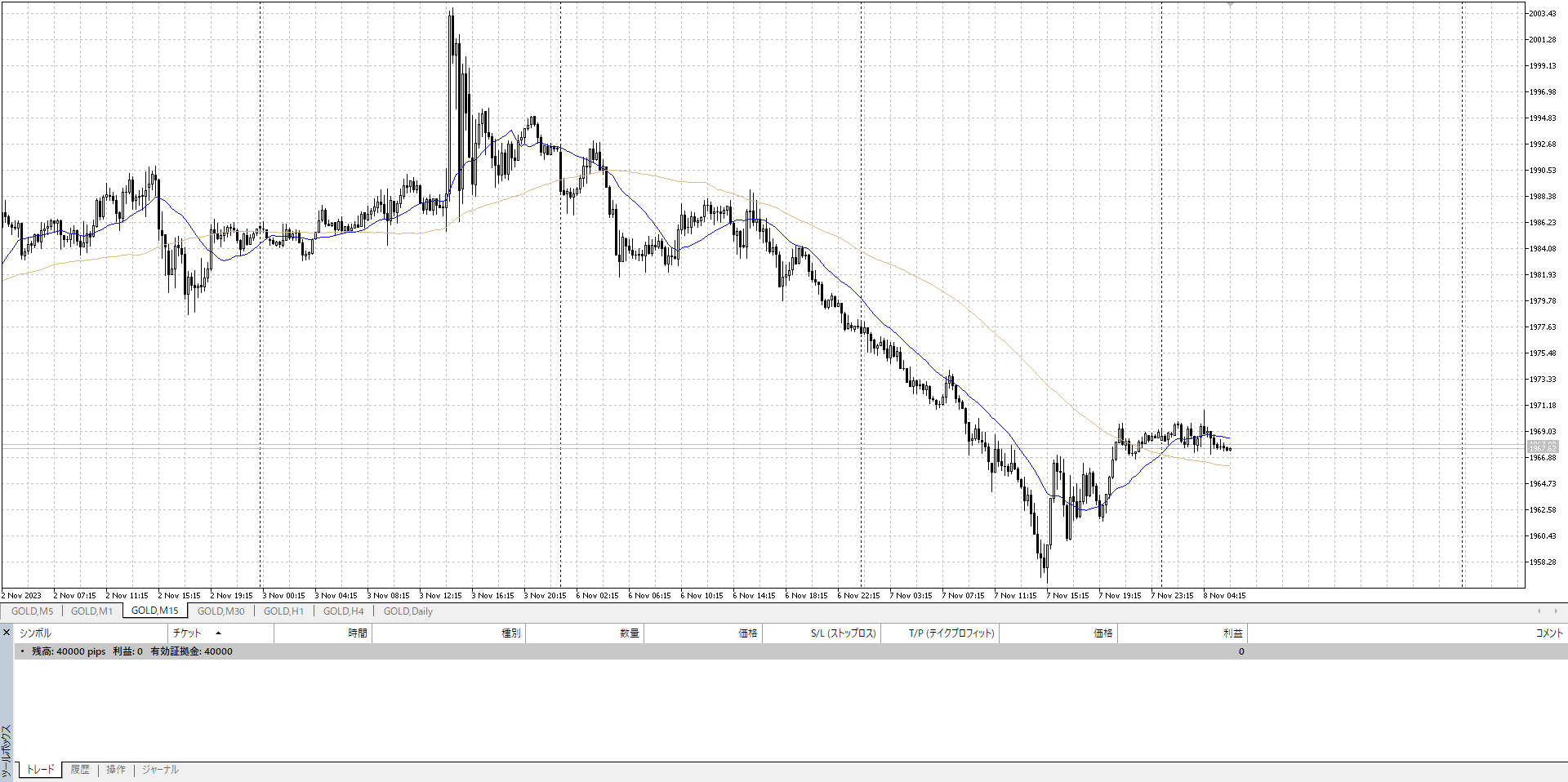The width and height of the screenshot is (1568, 782).
Task: Open the 履歴 history tab
Action: [x=80, y=770]
